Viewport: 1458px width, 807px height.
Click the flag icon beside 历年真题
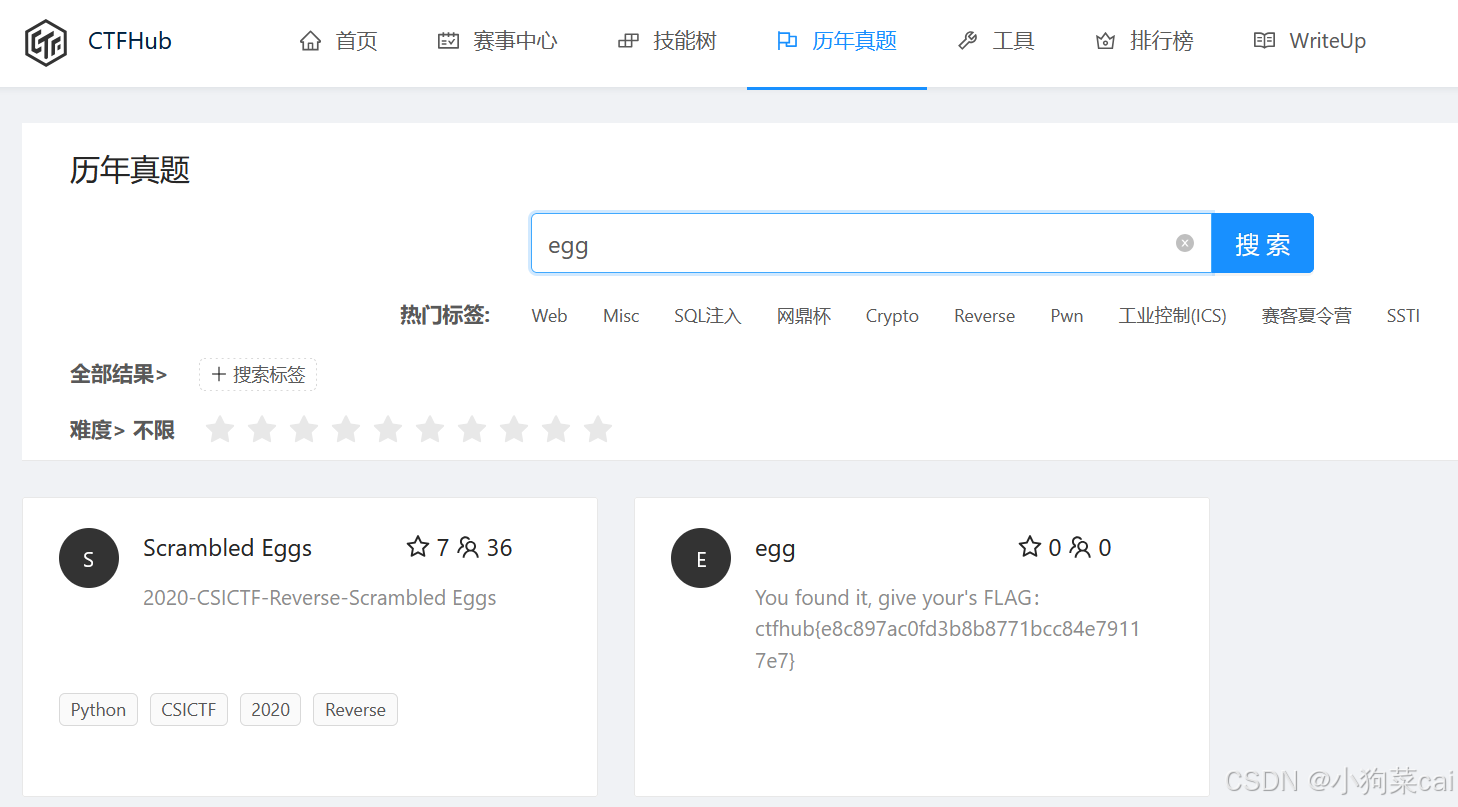pos(787,41)
